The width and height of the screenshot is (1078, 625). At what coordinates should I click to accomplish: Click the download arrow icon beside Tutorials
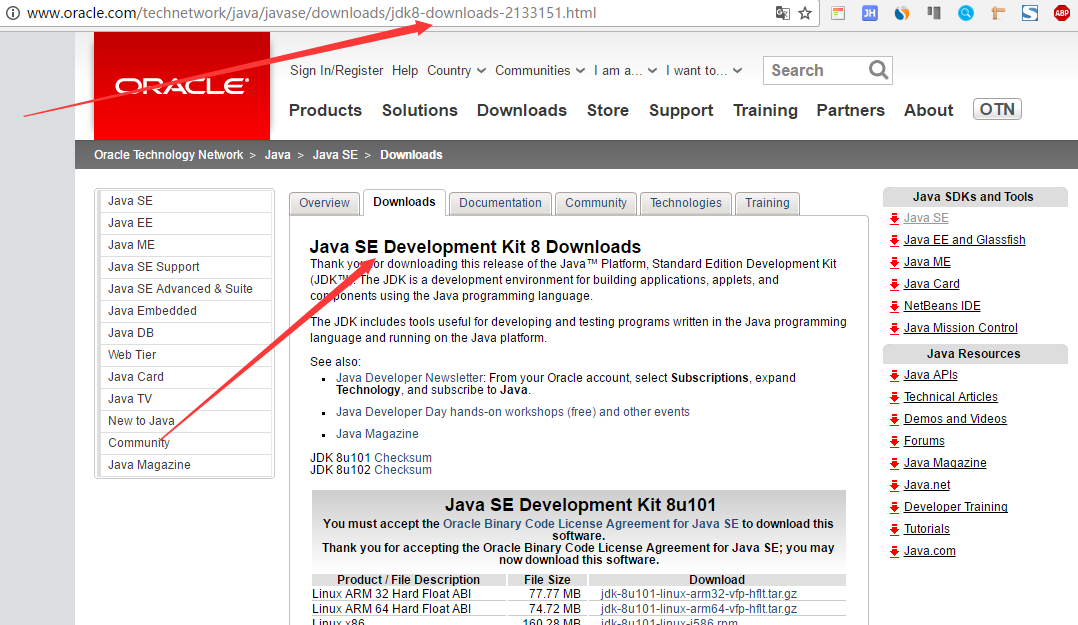tap(894, 529)
